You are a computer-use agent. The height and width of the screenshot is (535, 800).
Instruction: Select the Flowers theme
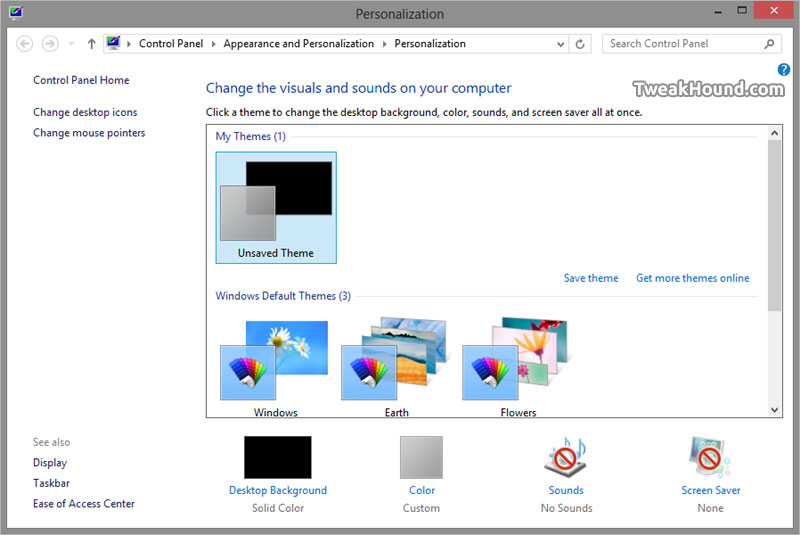[517, 367]
